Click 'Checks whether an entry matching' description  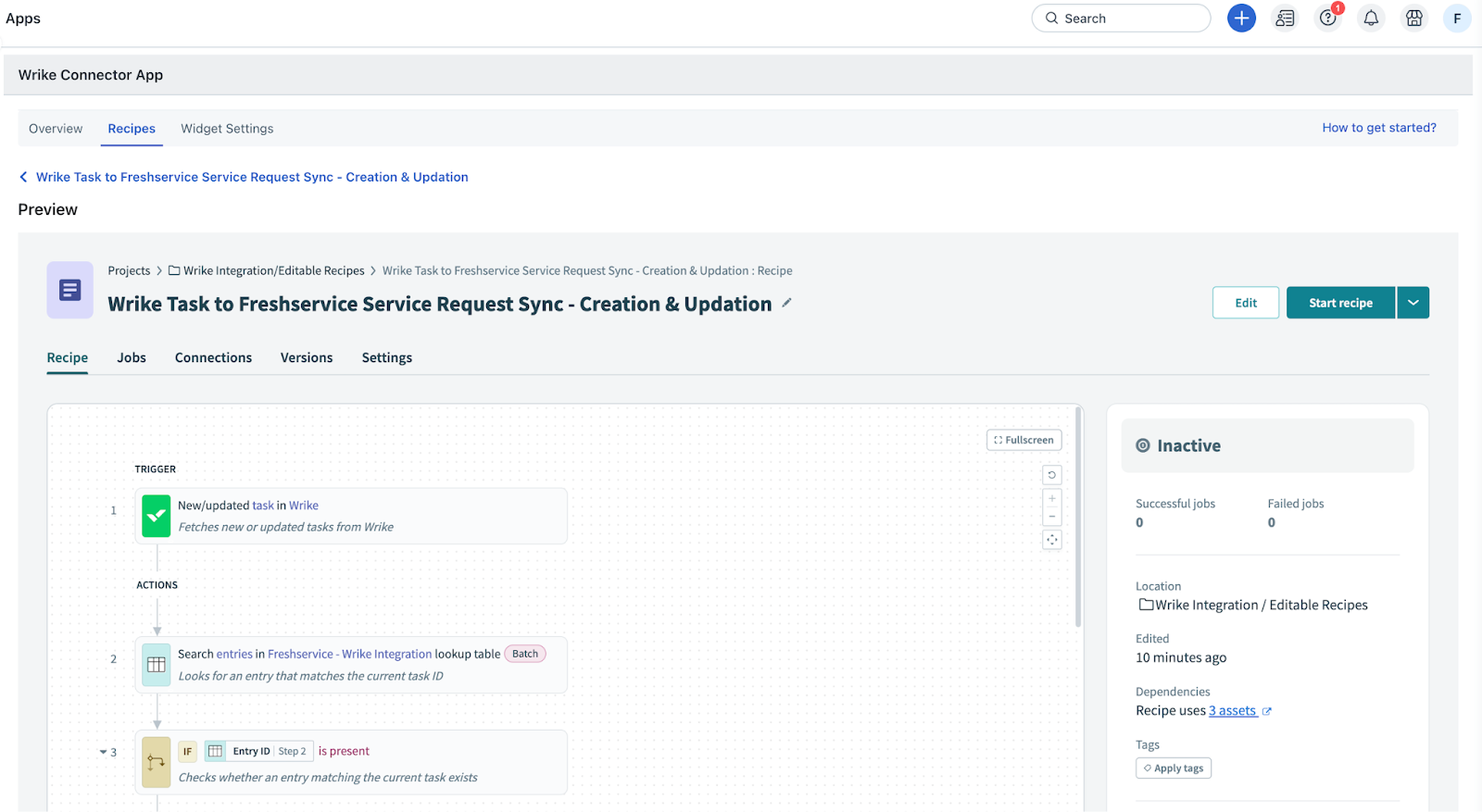pos(328,778)
